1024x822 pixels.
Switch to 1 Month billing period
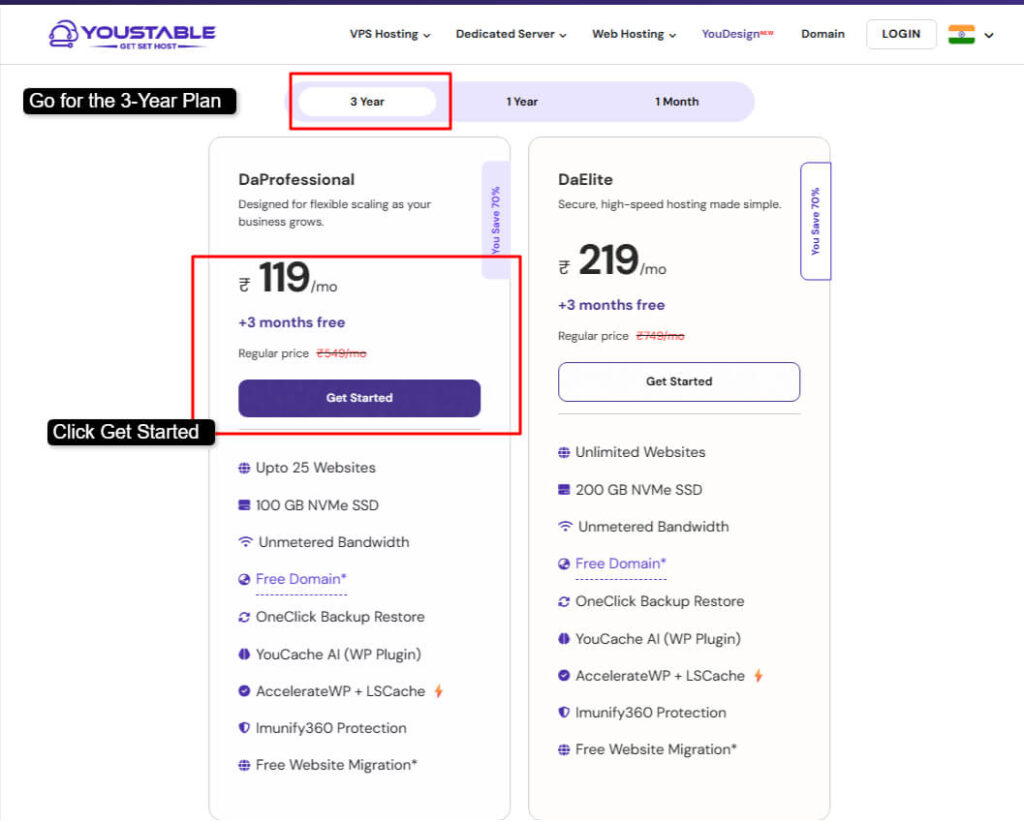(x=677, y=102)
